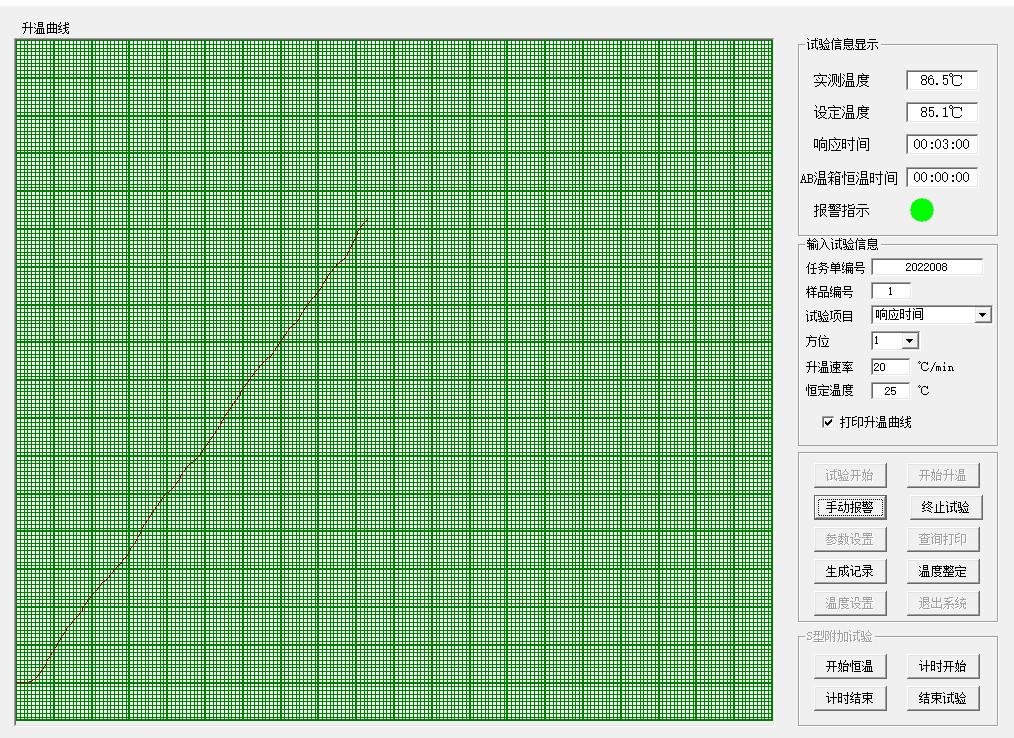Image resolution: width=1014 pixels, height=738 pixels.
Task: Toggle the 打印升温曲线 print curve checkbox
Action: point(827,422)
